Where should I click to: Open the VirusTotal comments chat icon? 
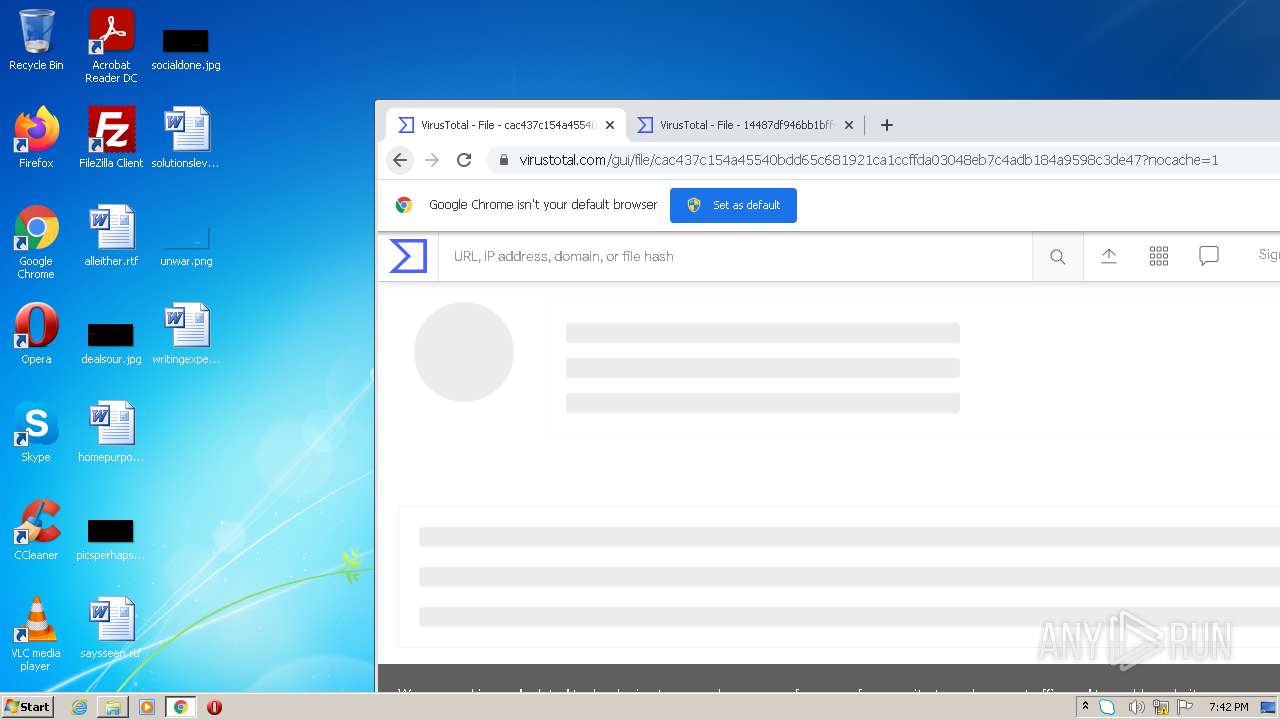click(1209, 256)
